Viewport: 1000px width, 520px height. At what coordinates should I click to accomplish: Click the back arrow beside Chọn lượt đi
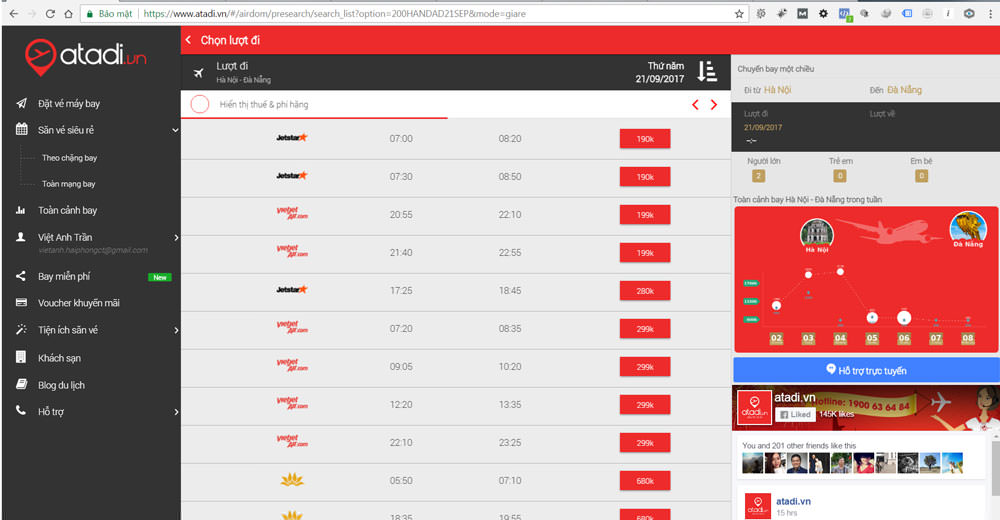click(x=188, y=39)
